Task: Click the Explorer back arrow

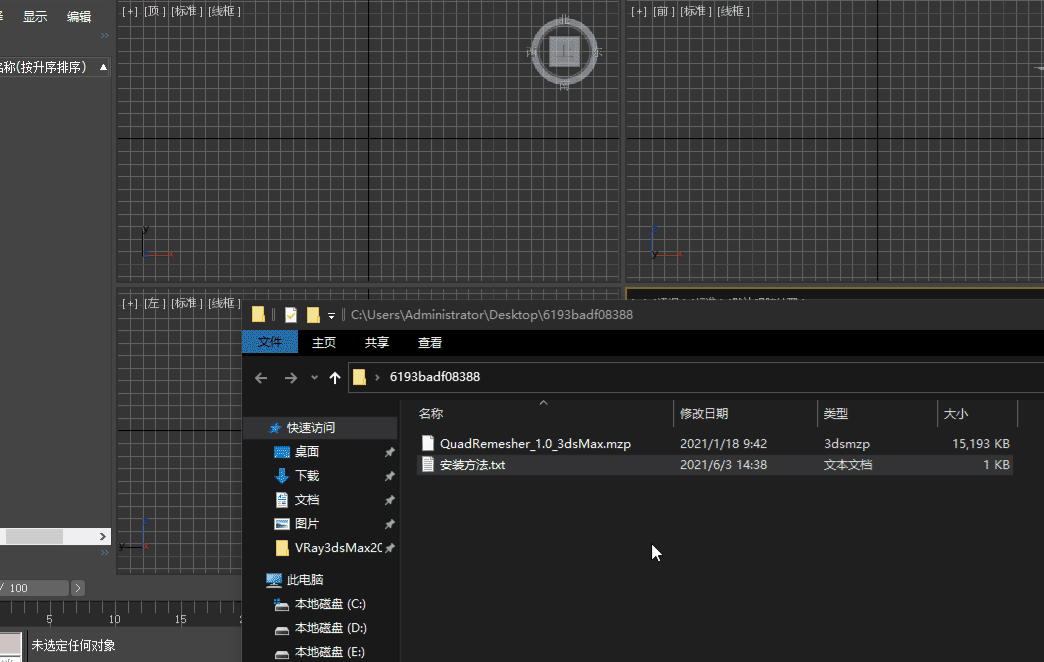Action: pyautogui.click(x=261, y=378)
